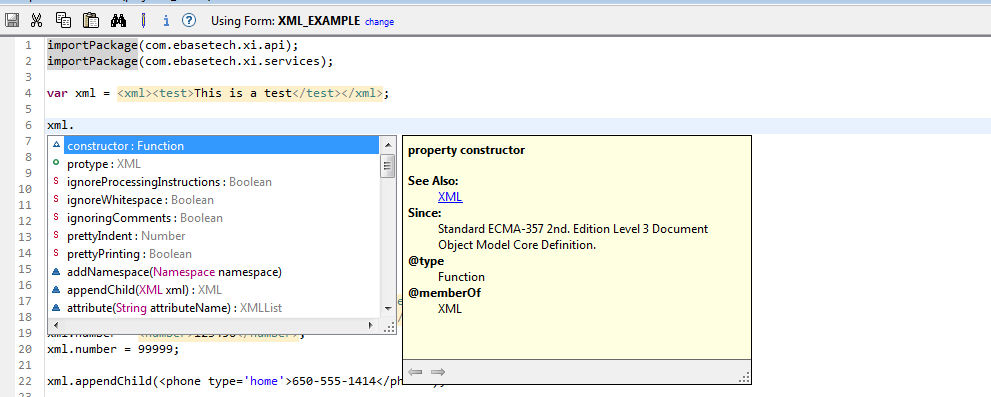
Task: Click the S icon beside ignoreWhitespace
Action: click(56, 200)
